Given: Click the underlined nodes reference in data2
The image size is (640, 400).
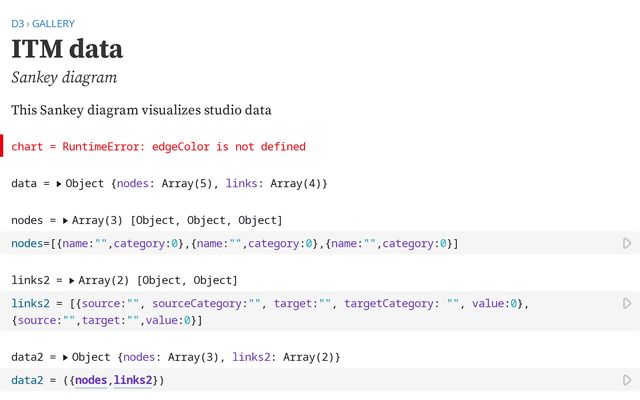Looking at the screenshot, I should click(91, 380).
